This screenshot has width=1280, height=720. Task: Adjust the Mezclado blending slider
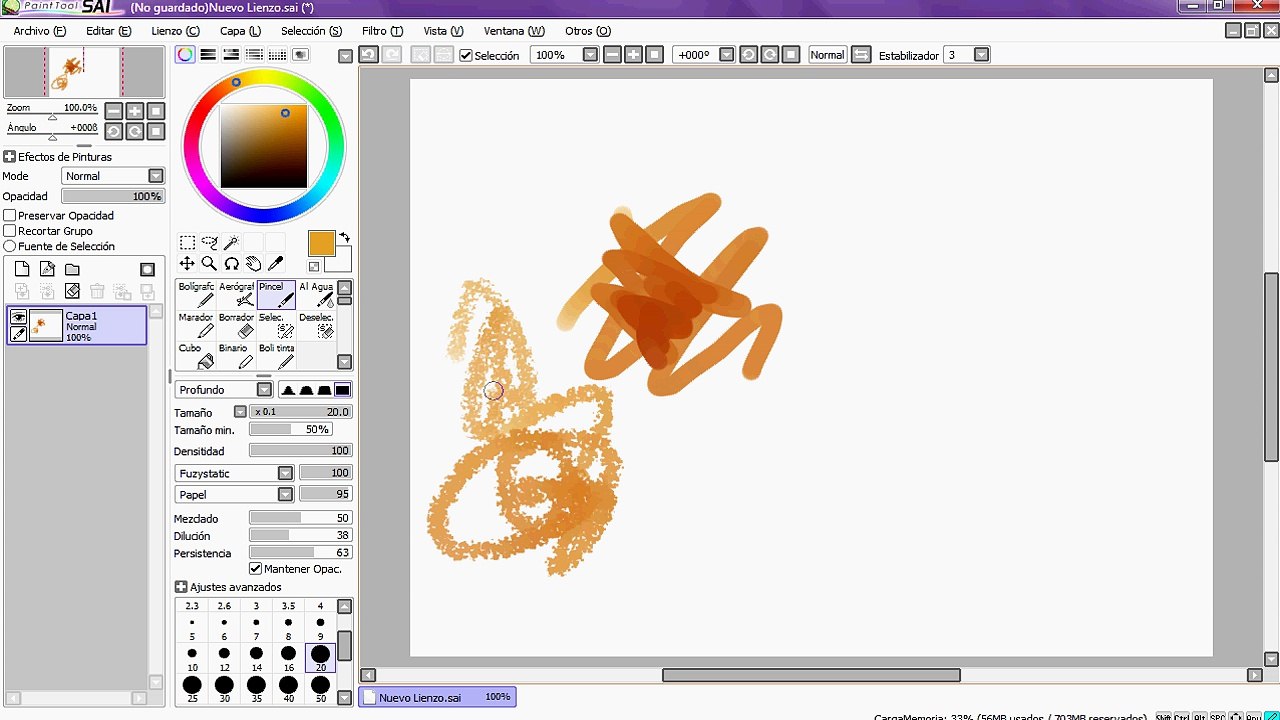point(300,518)
